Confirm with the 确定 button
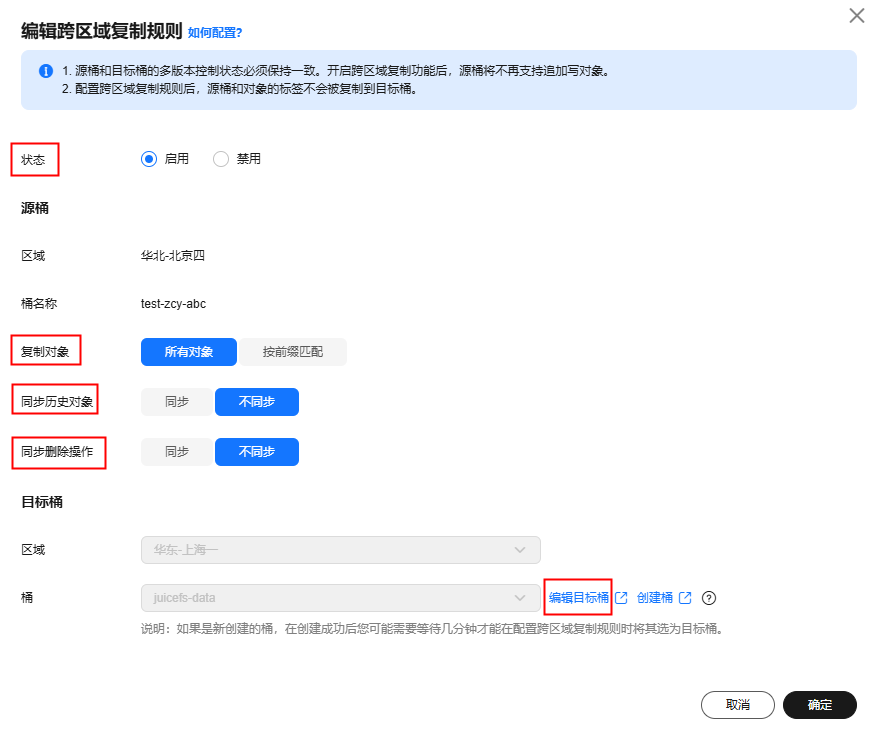The image size is (876, 729). point(820,705)
